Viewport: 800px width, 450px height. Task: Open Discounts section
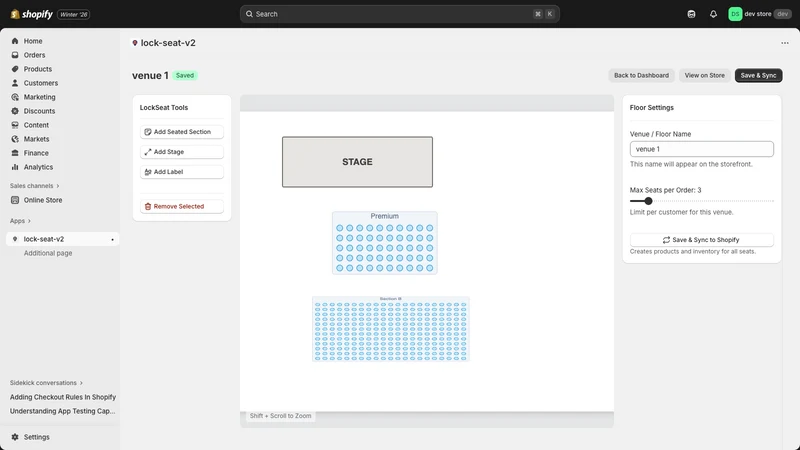[x=39, y=111]
